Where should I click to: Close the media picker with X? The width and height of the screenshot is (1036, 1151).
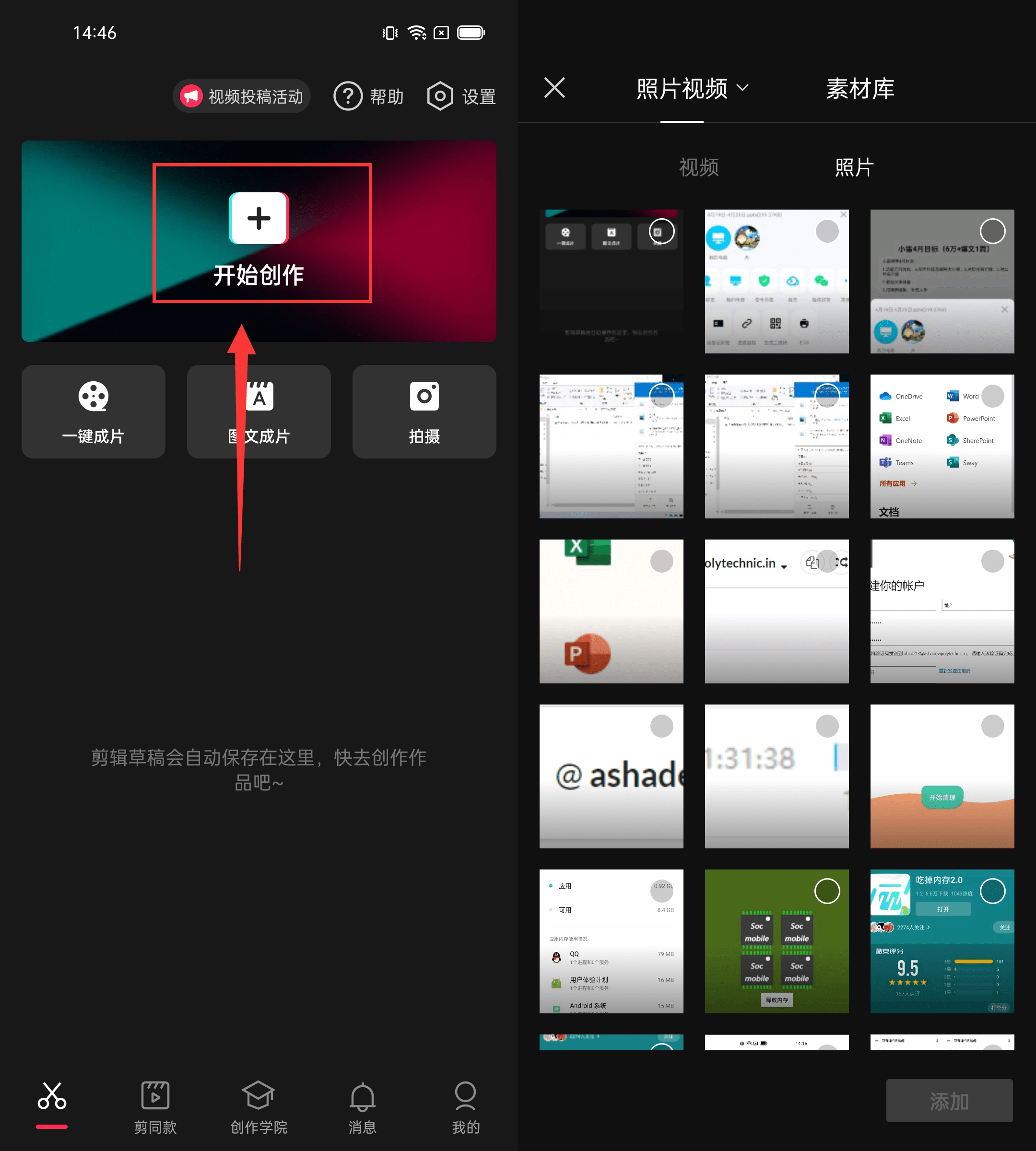(554, 88)
